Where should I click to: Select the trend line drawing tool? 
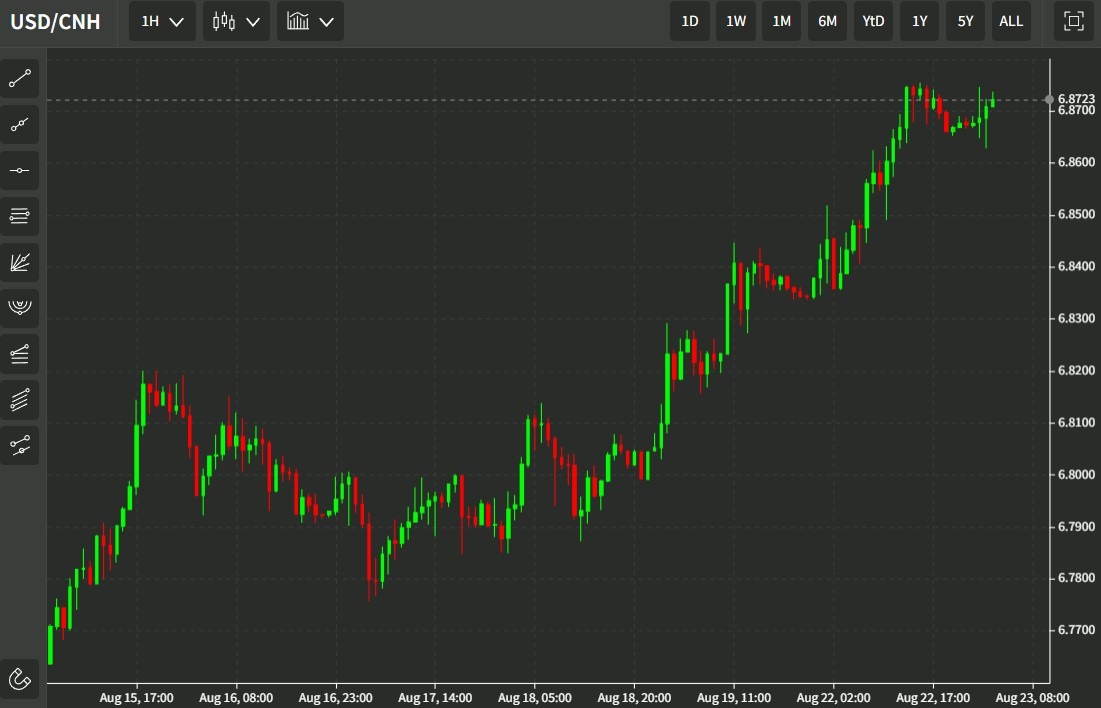coord(20,79)
